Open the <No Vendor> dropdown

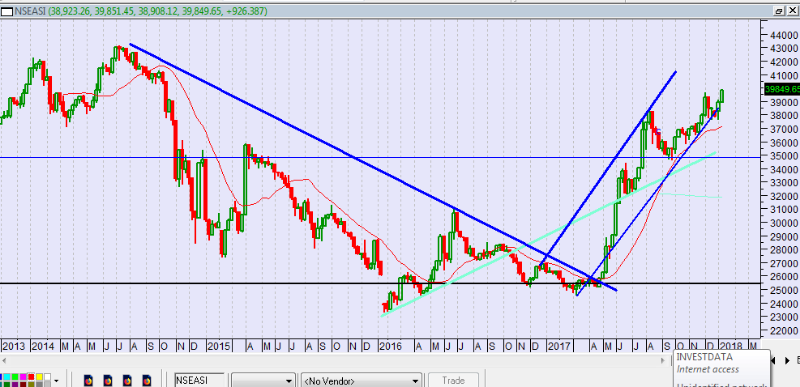(x=362, y=380)
